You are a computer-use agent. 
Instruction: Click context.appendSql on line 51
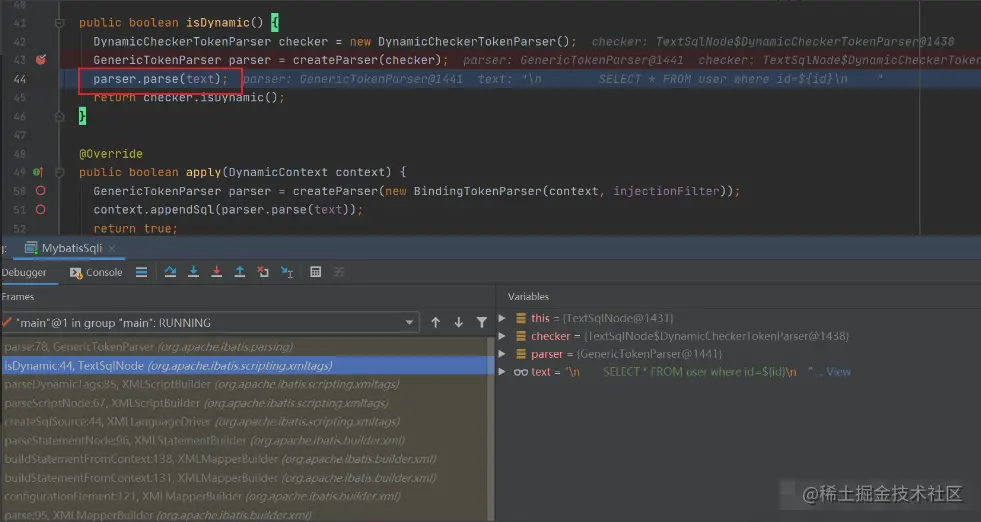(x=154, y=210)
